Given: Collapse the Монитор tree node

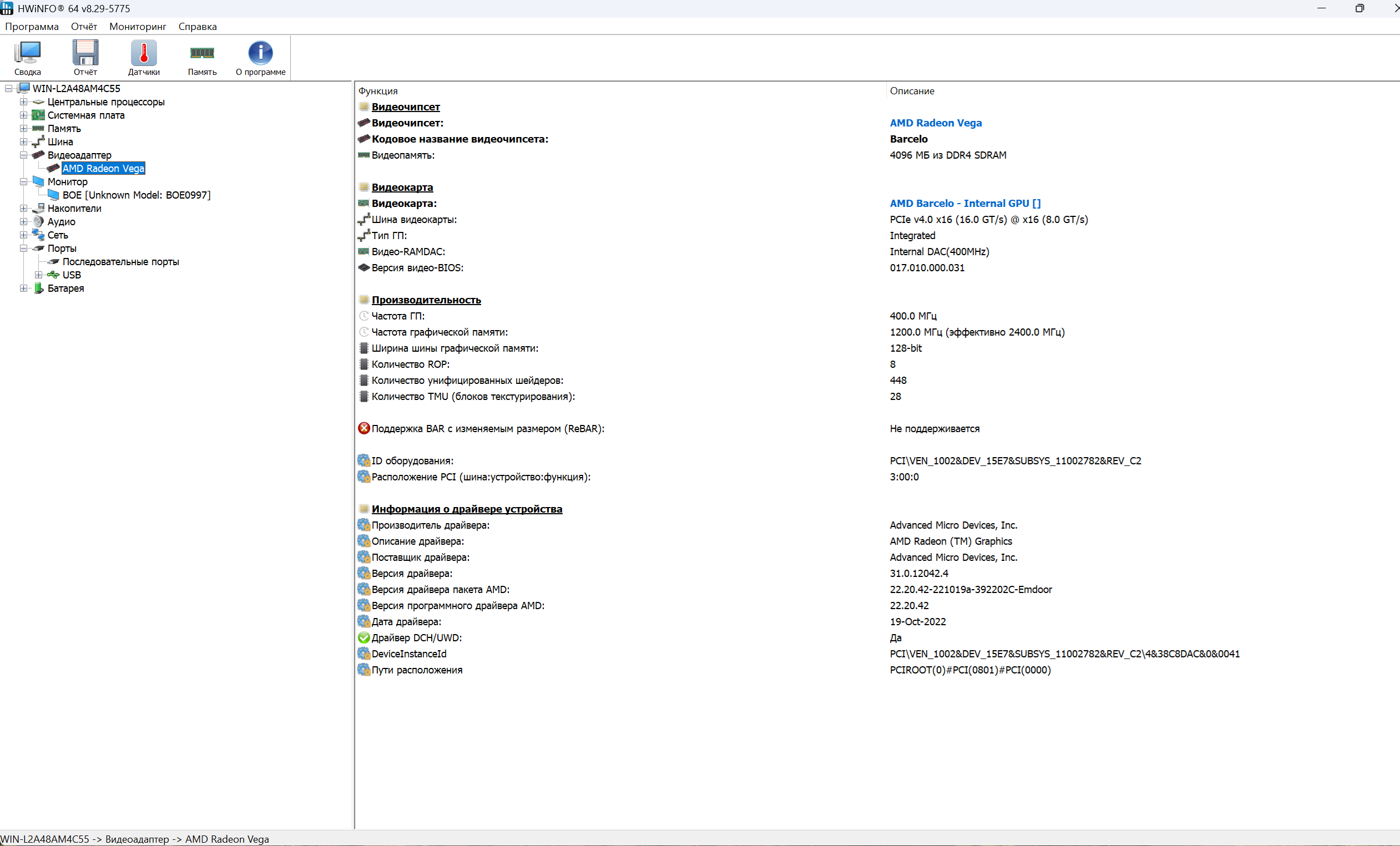Looking at the screenshot, I should pyautogui.click(x=23, y=182).
